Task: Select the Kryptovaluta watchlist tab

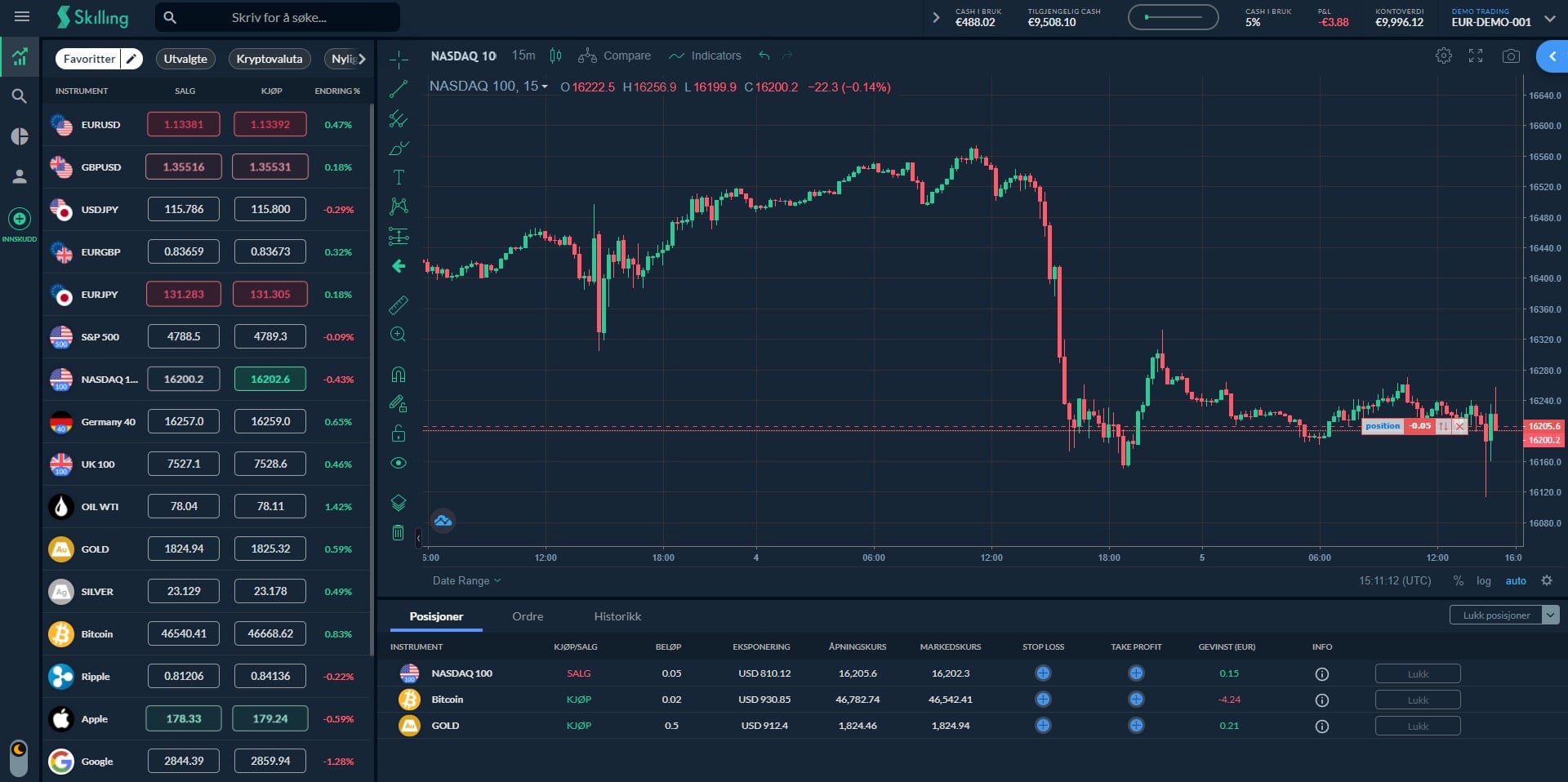Action: tap(269, 59)
